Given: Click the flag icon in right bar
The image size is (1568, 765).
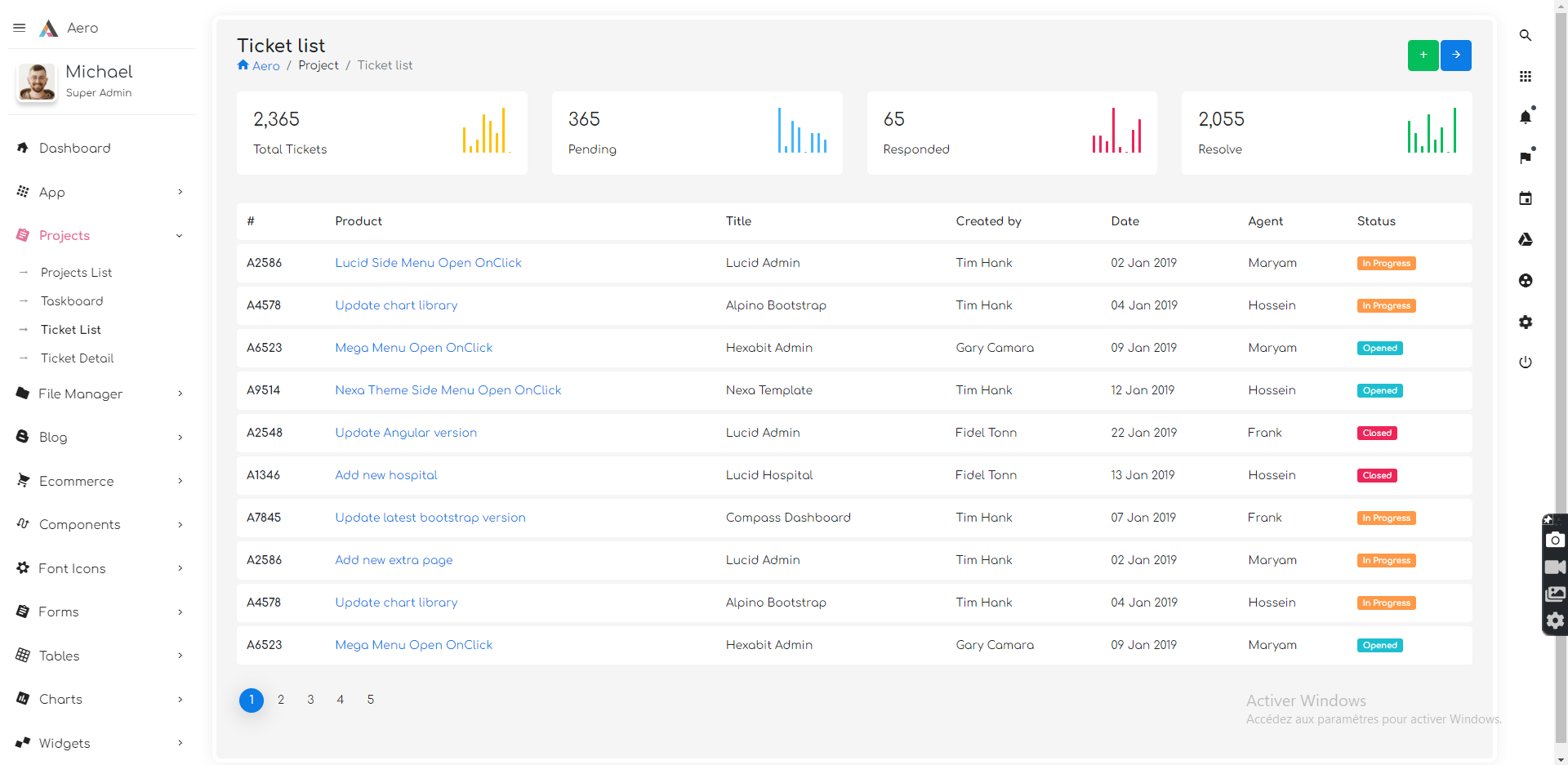Looking at the screenshot, I should click(1525, 158).
